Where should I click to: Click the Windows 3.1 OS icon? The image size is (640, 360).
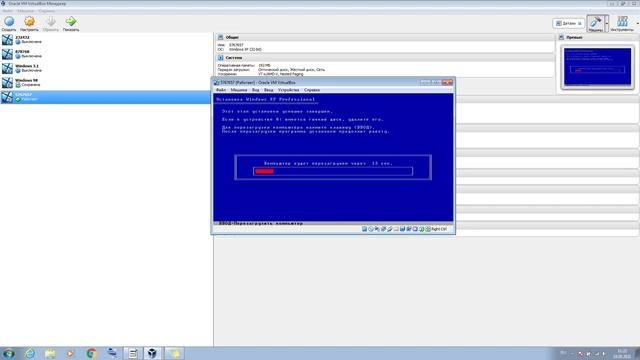click(7, 68)
